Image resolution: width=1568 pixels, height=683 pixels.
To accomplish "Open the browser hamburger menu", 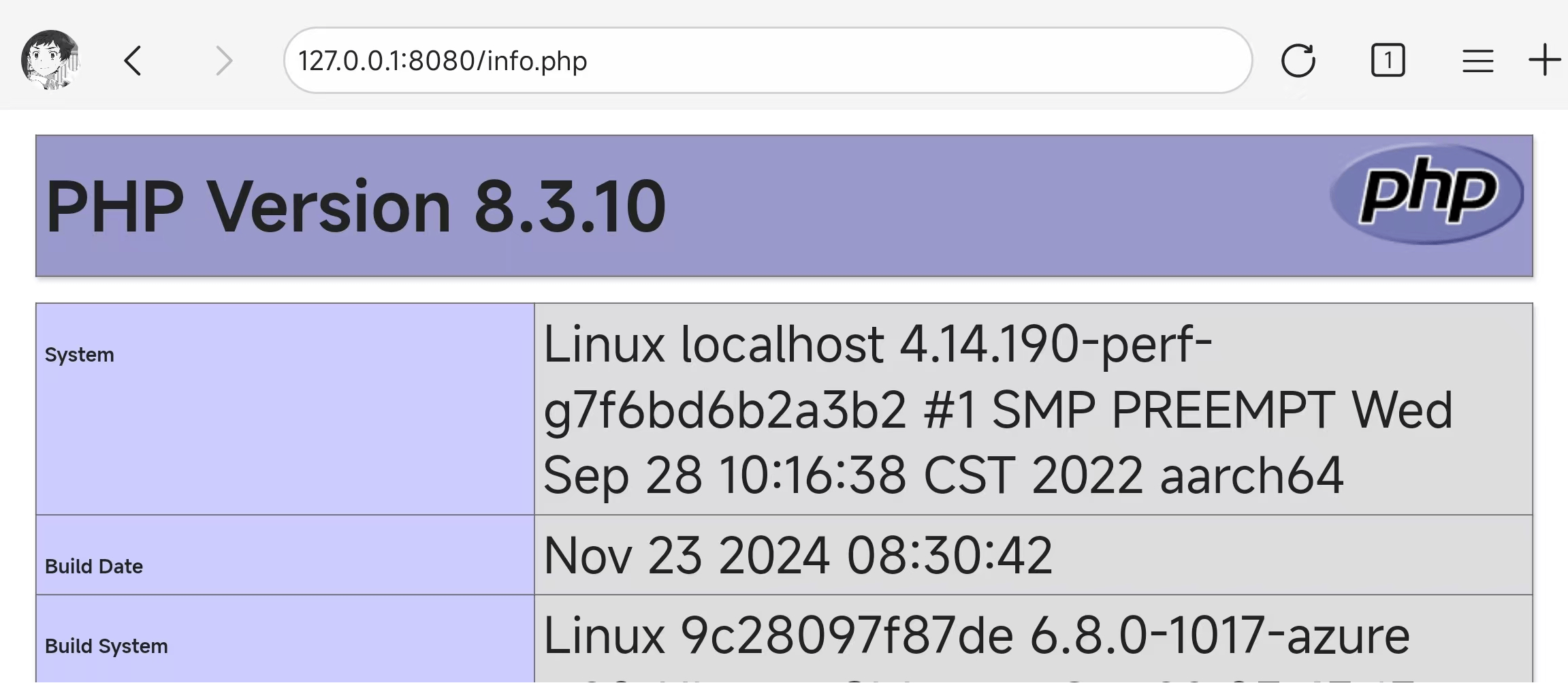I will click(x=1477, y=61).
